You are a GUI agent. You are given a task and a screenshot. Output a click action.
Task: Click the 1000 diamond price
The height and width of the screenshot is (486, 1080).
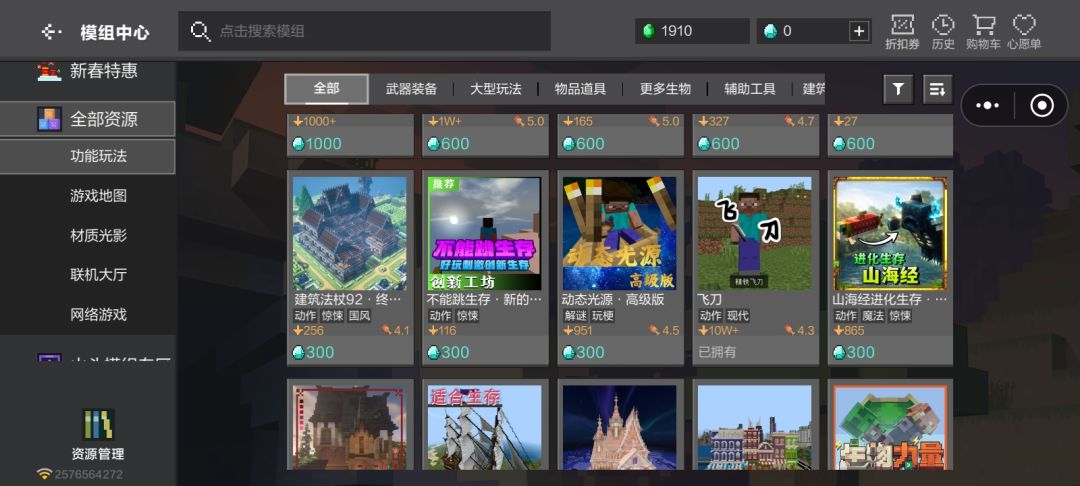click(x=317, y=144)
